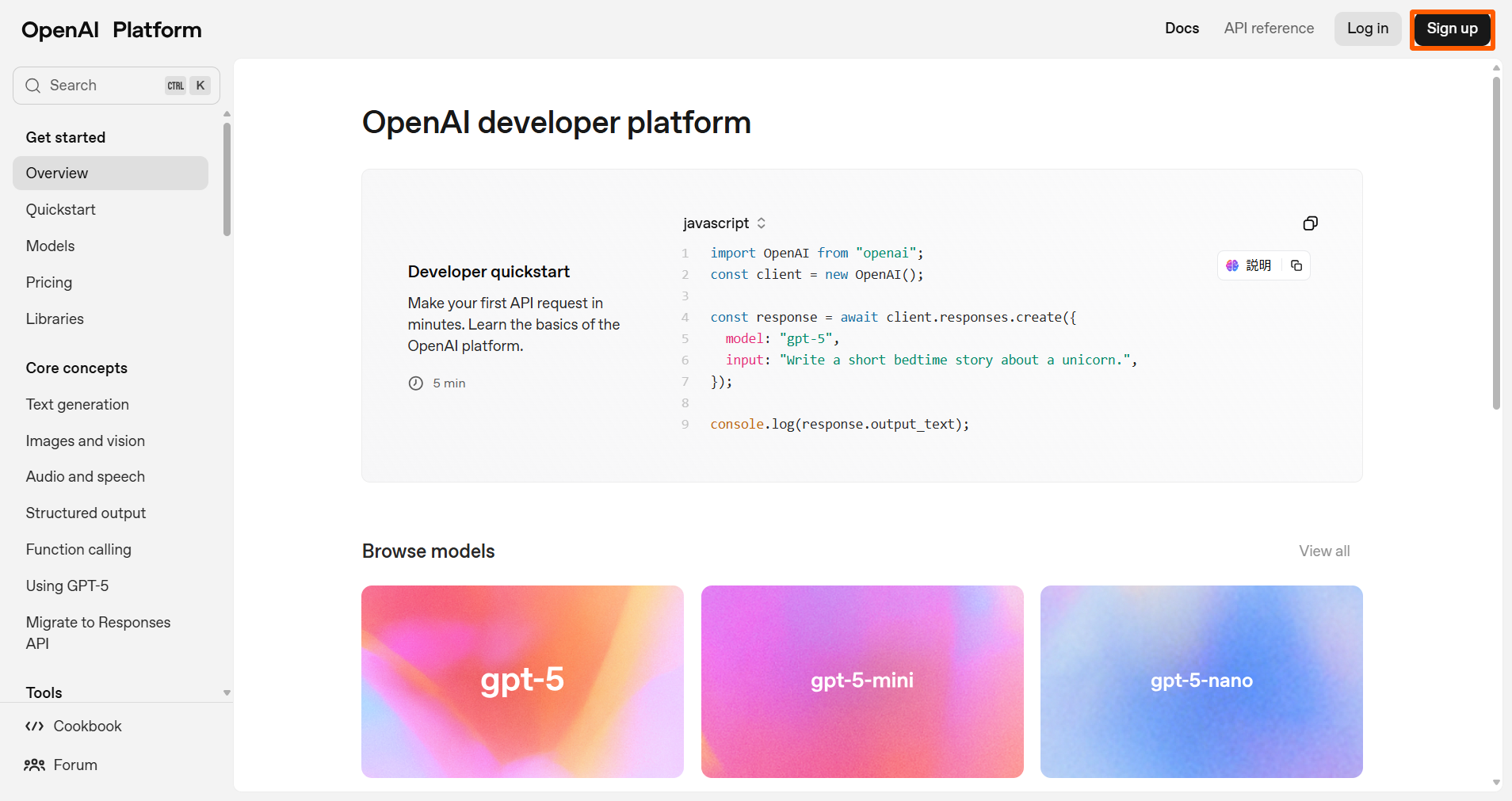The width and height of the screenshot is (1512, 801).
Task: Click the copy code icon in quickstart card
Action: [x=1310, y=223]
